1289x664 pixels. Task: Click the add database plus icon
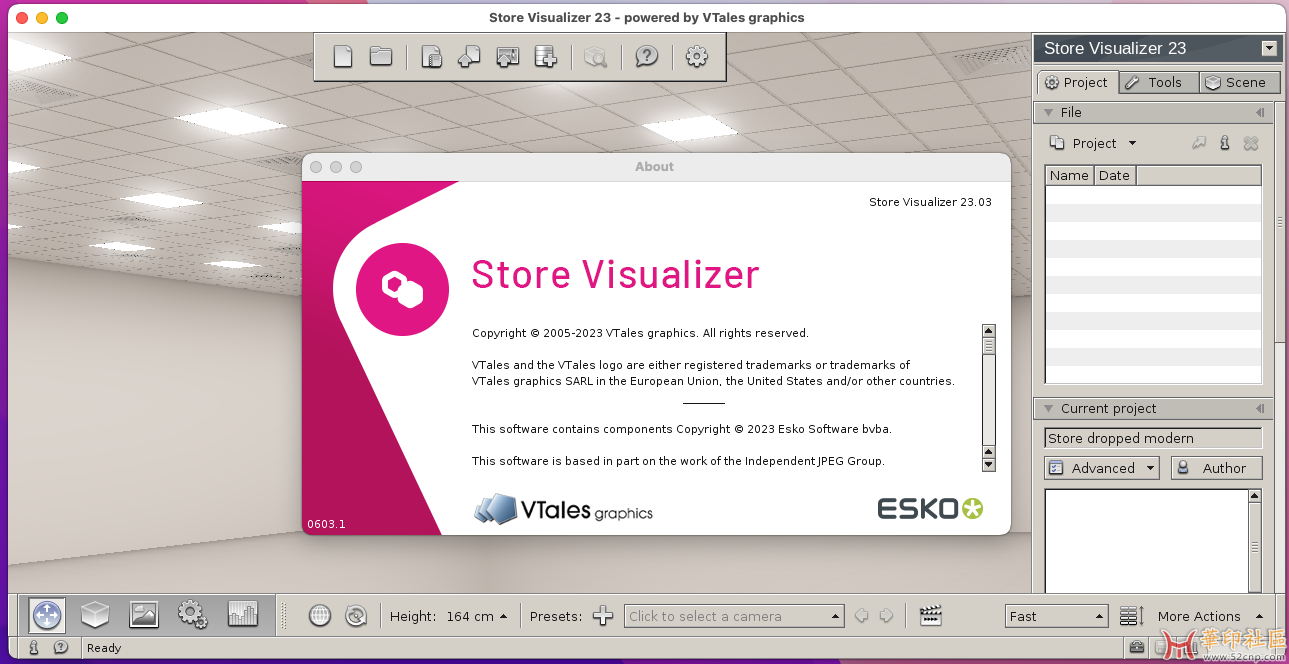tap(545, 57)
